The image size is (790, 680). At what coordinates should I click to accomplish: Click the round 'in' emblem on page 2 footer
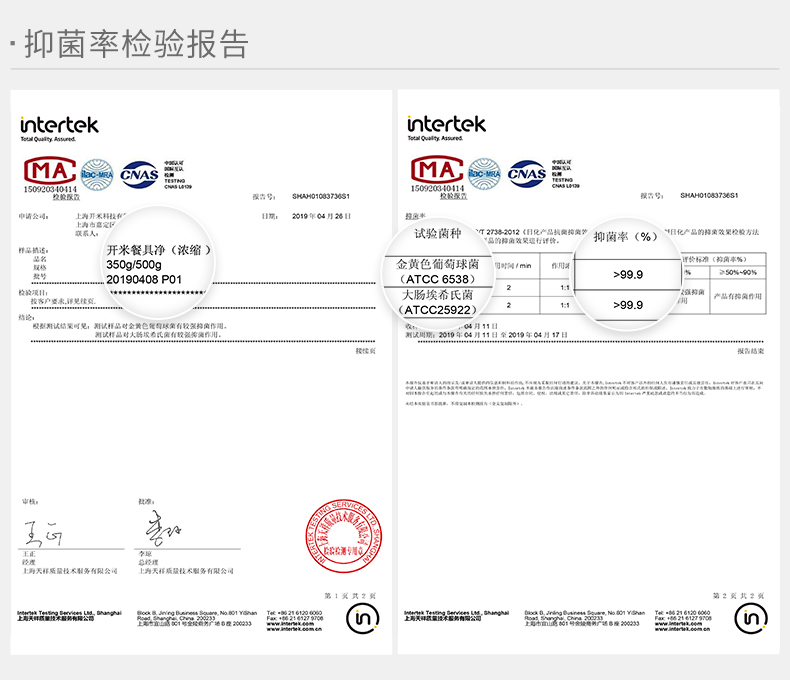pos(751,618)
